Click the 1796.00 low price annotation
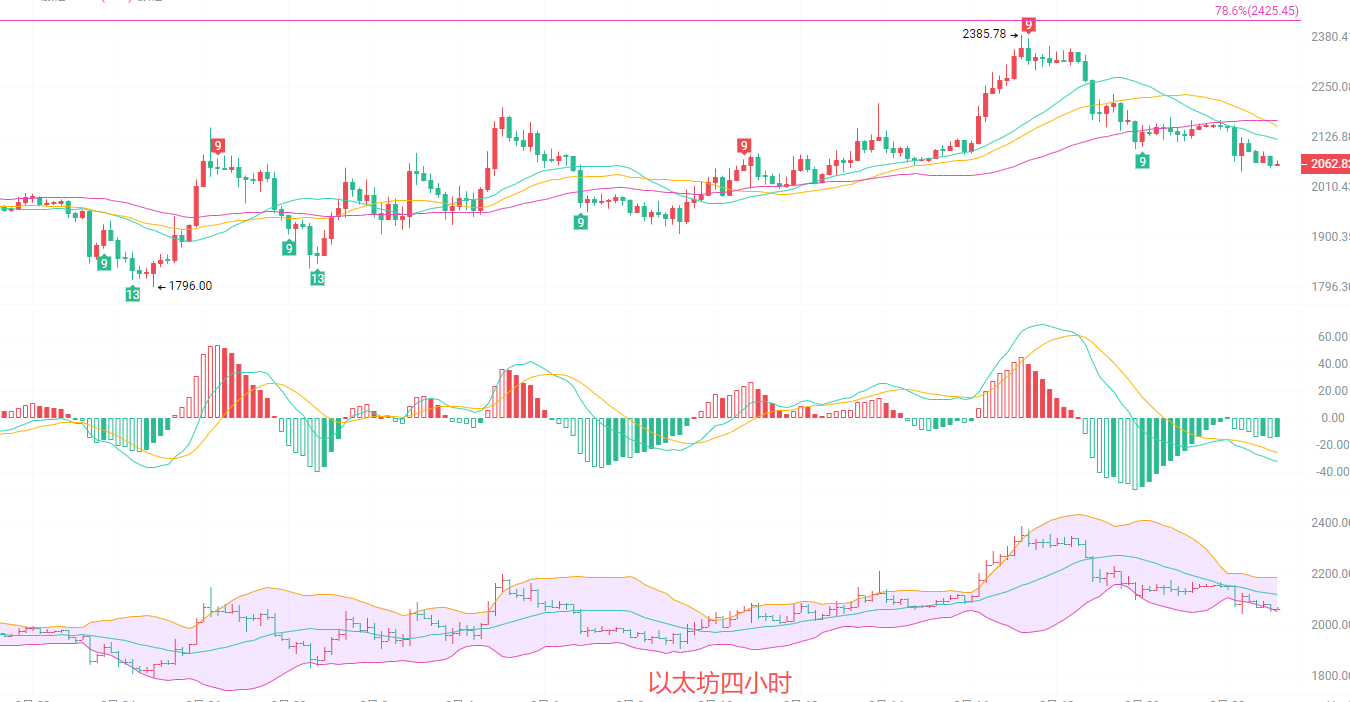Viewport: 1350px width, 702px height. point(190,286)
